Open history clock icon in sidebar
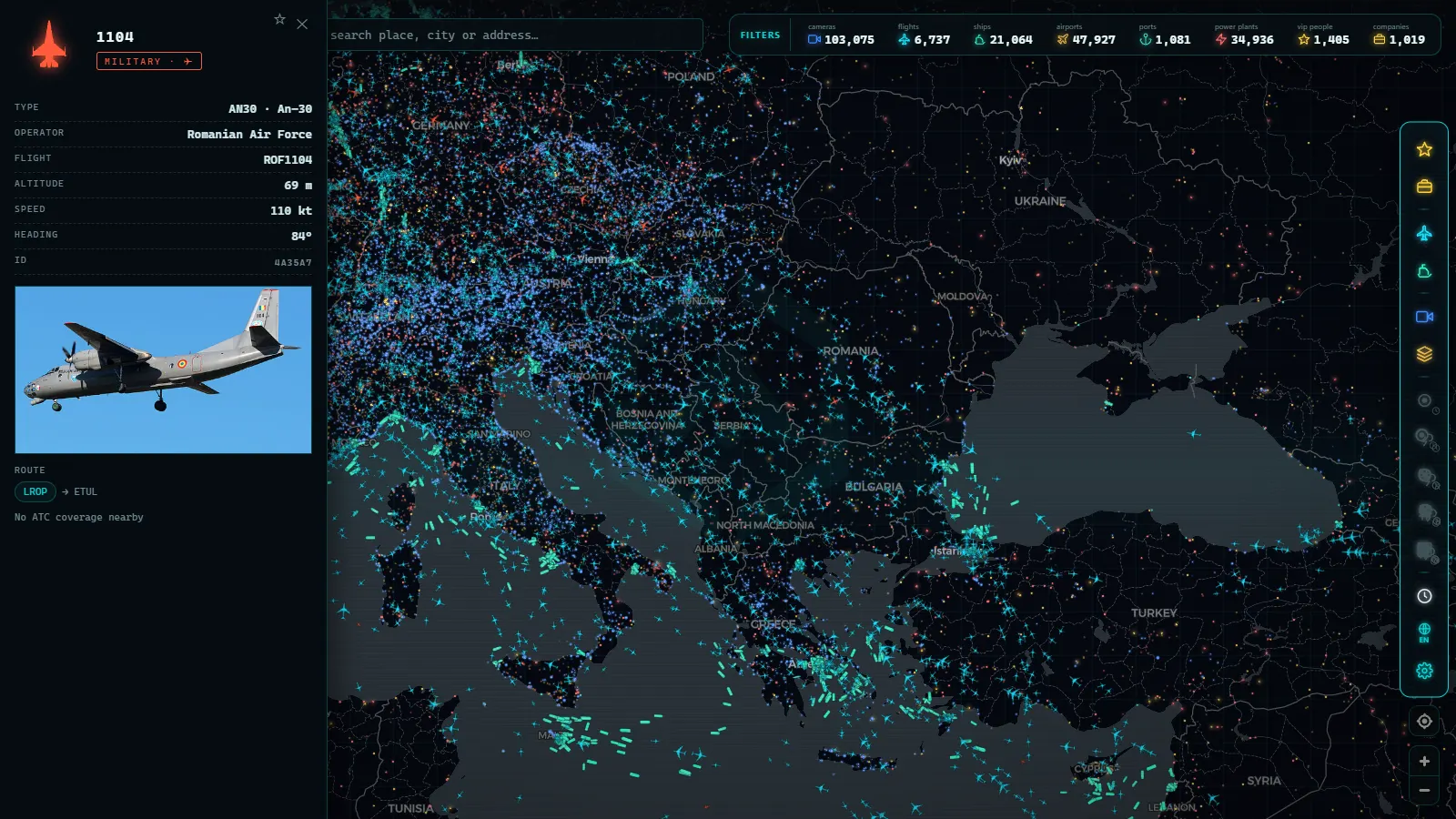The width and height of the screenshot is (1456, 819). pyautogui.click(x=1424, y=596)
